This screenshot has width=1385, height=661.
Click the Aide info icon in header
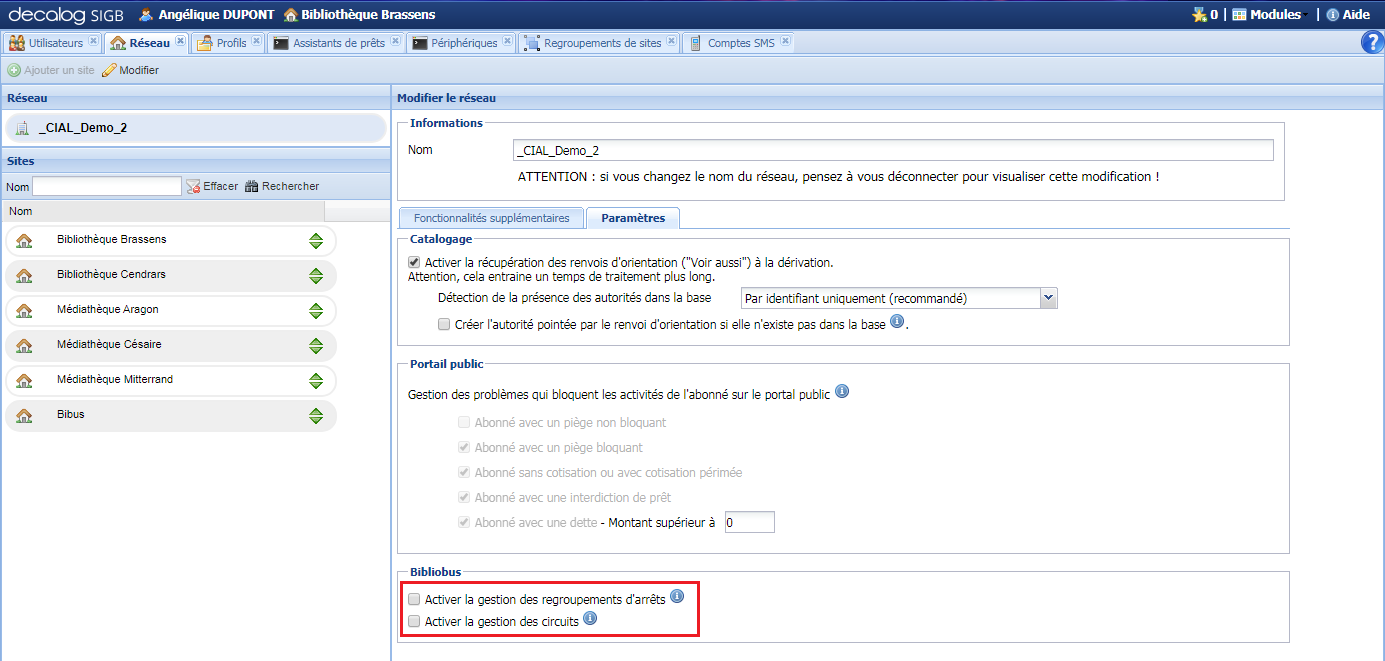point(1332,15)
